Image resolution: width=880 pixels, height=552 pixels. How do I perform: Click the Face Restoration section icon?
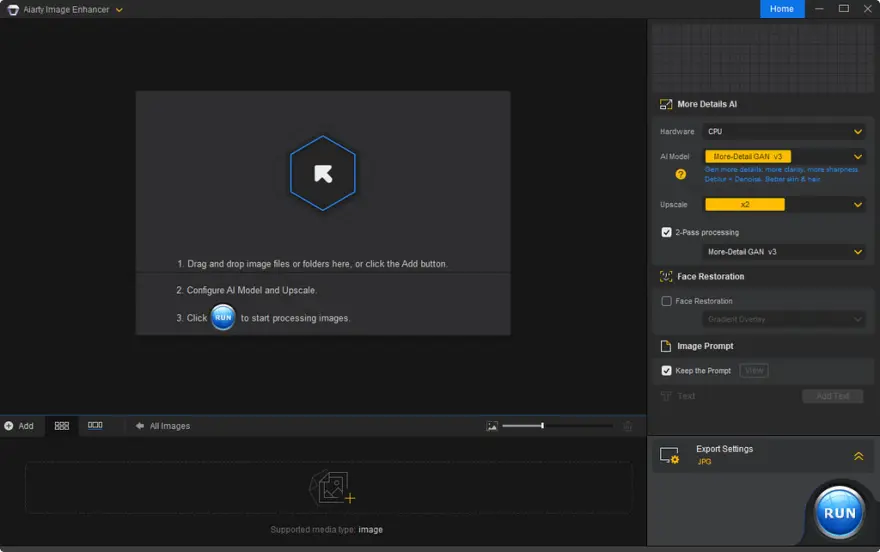[666, 277]
